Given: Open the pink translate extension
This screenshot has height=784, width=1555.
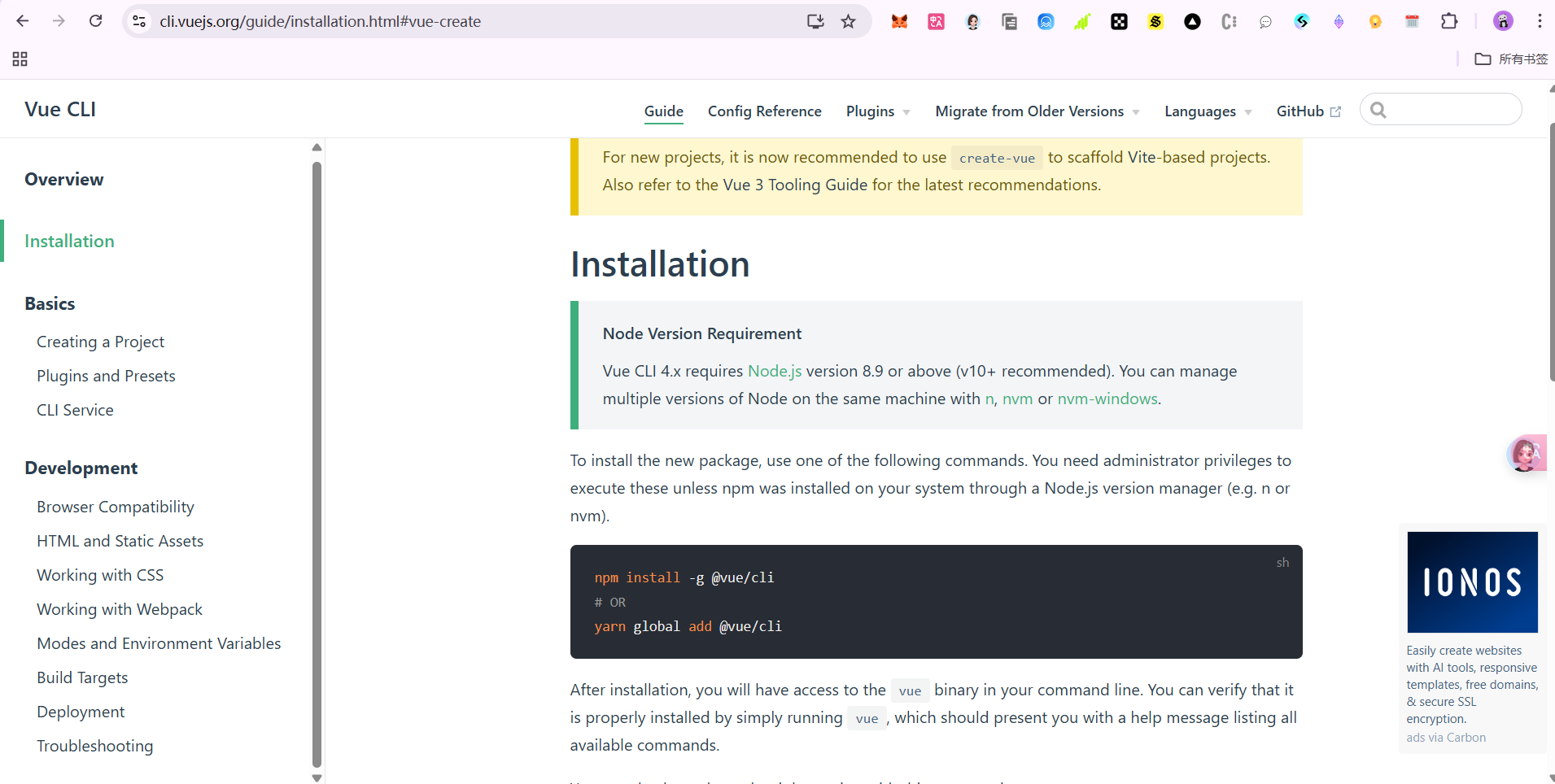Looking at the screenshot, I should tap(936, 21).
